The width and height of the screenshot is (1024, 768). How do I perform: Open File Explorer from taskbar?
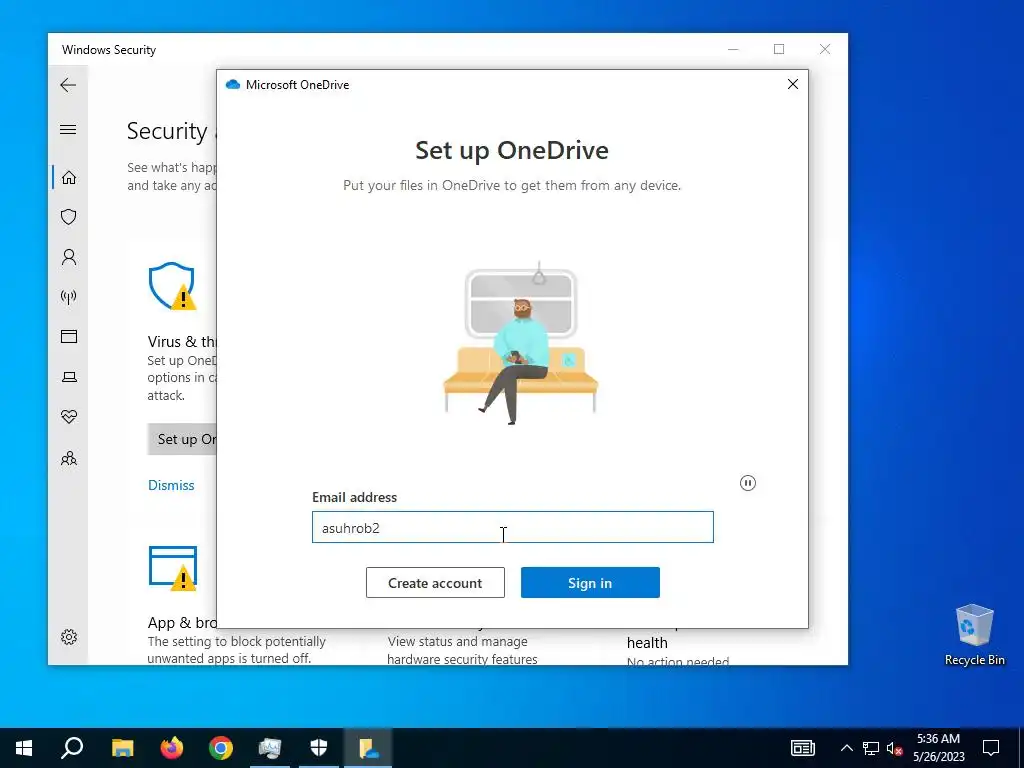coord(122,748)
